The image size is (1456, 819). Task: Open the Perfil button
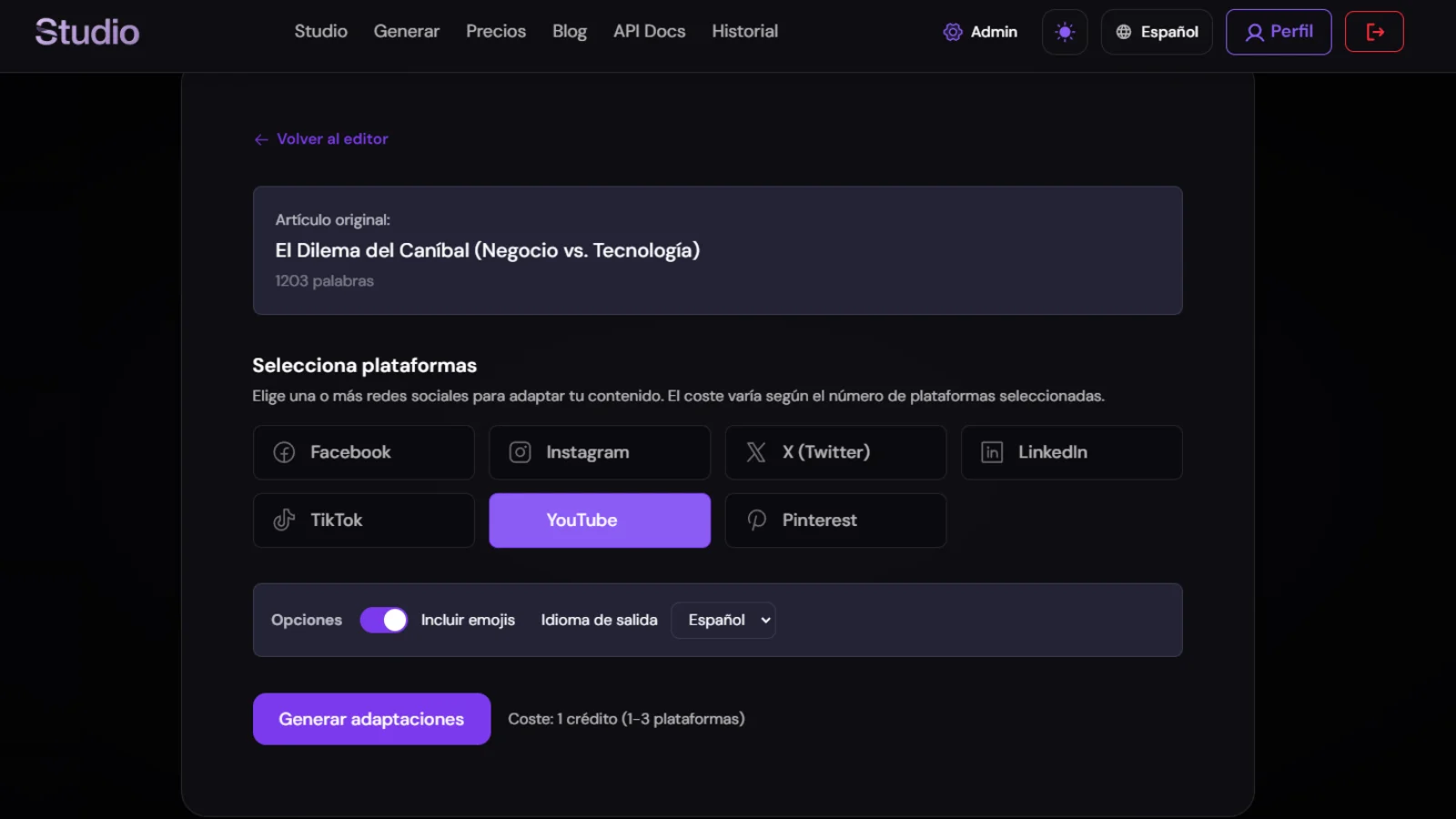[1278, 31]
